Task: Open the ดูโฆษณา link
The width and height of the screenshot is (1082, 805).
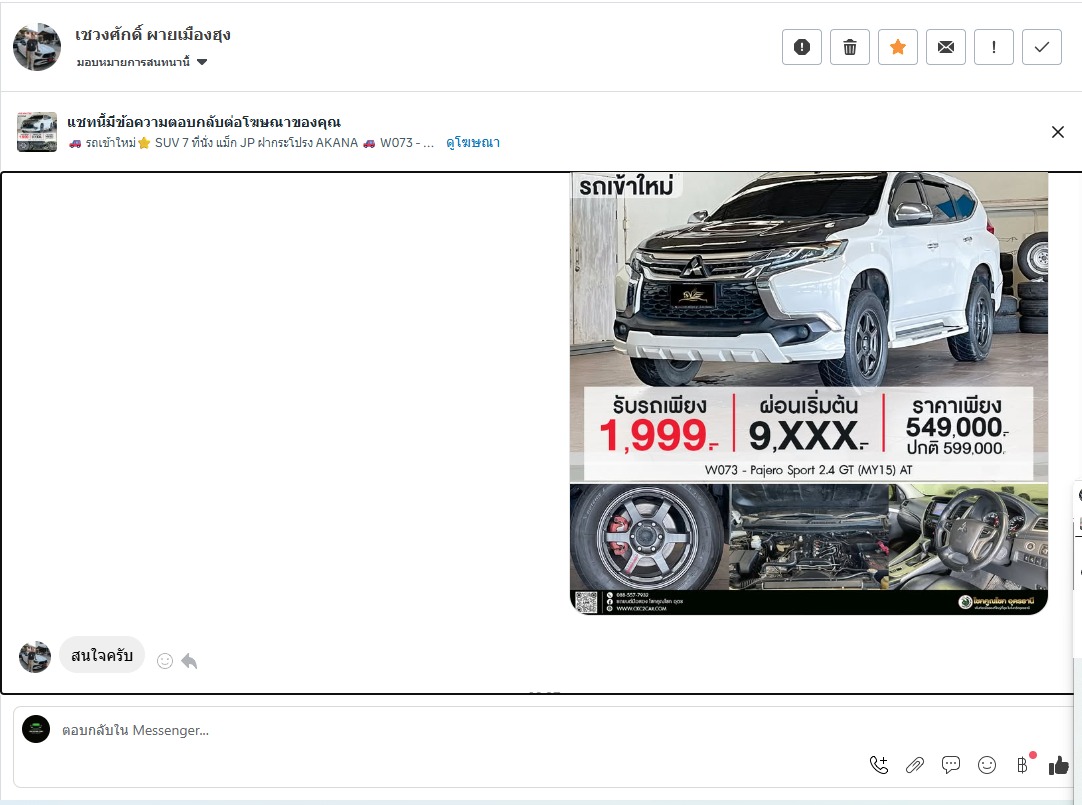Action: [x=473, y=143]
